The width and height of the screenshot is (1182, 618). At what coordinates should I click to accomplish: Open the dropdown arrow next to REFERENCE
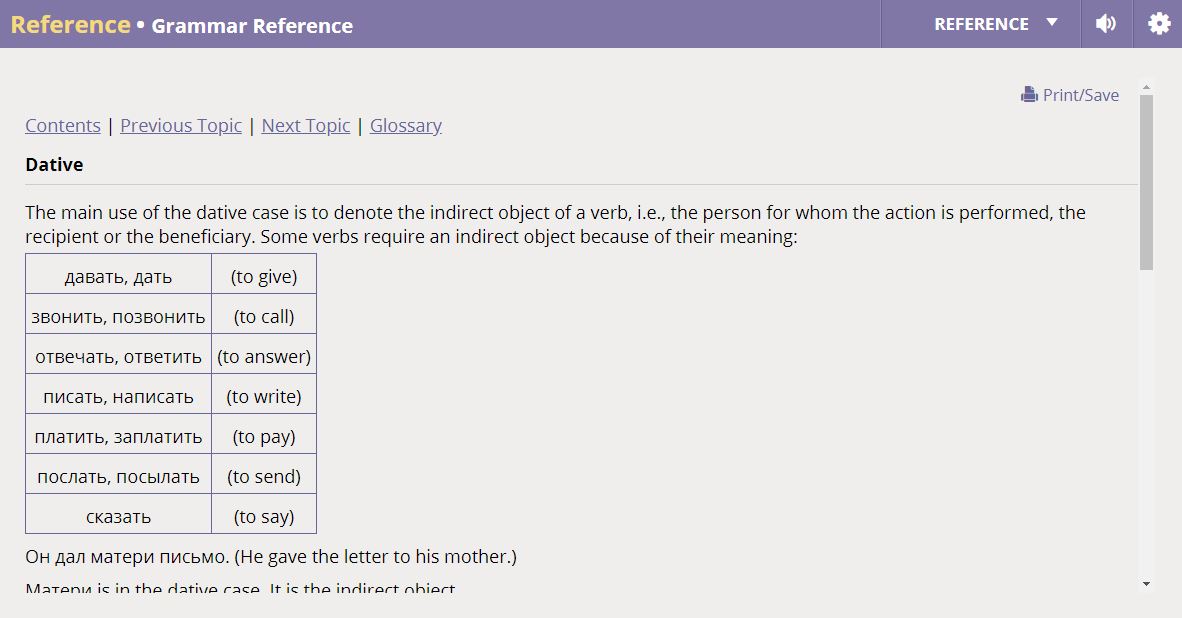click(x=1053, y=24)
